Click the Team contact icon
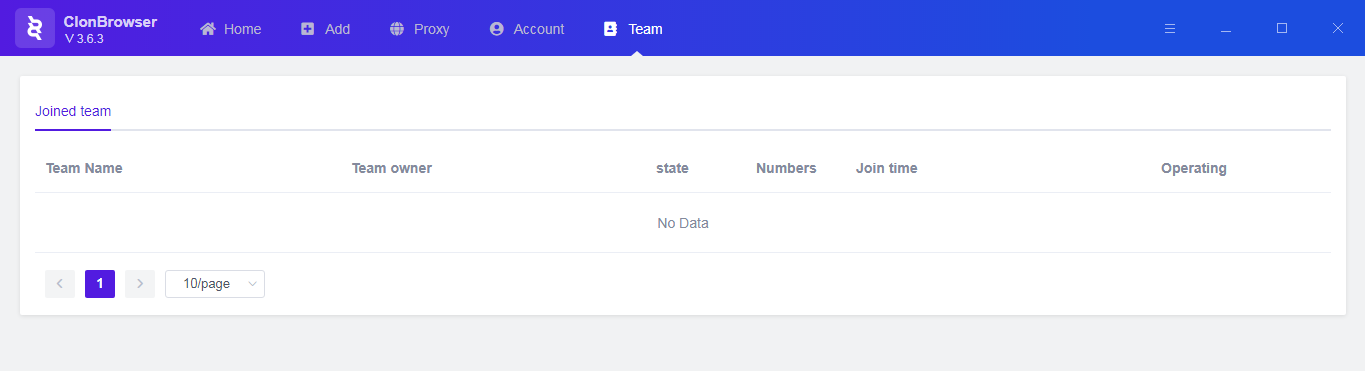This screenshot has width=1365, height=371. (611, 29)
